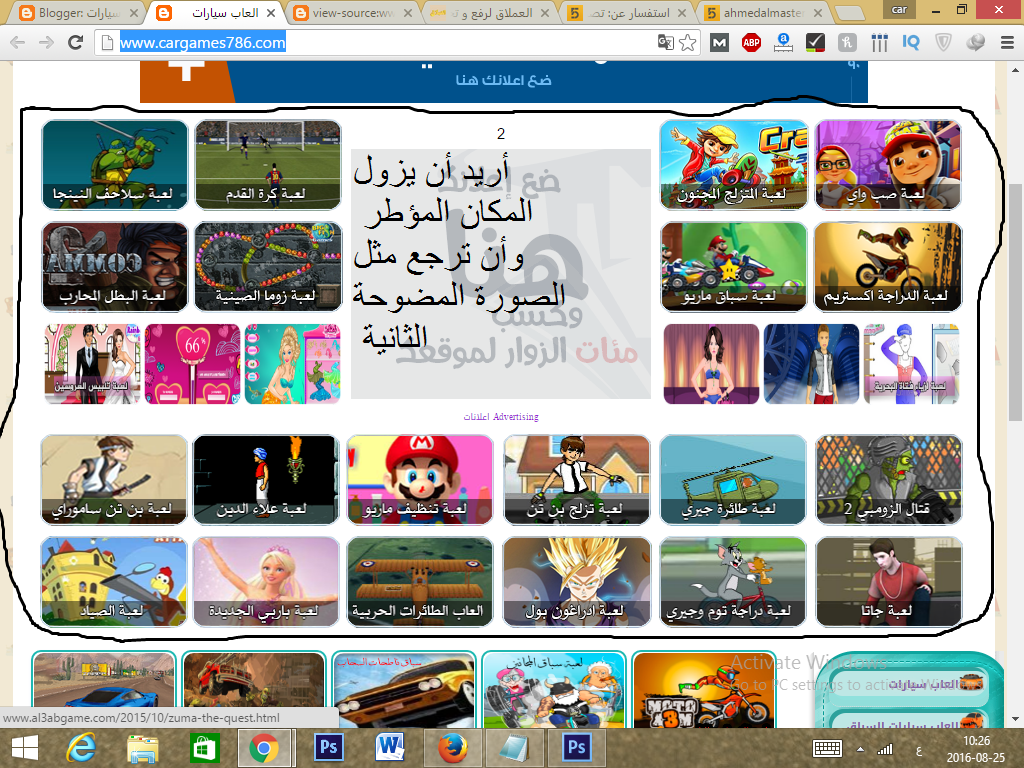Image resolution: width=1024 pixels, height=768 pixels.
Task: Open the لعبة ادراغون بول game
Action: coord(577,582)
